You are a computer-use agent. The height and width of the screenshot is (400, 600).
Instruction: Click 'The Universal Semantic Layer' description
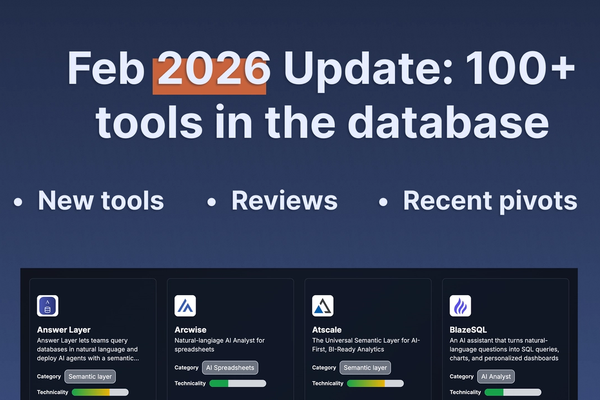[366, 344]
